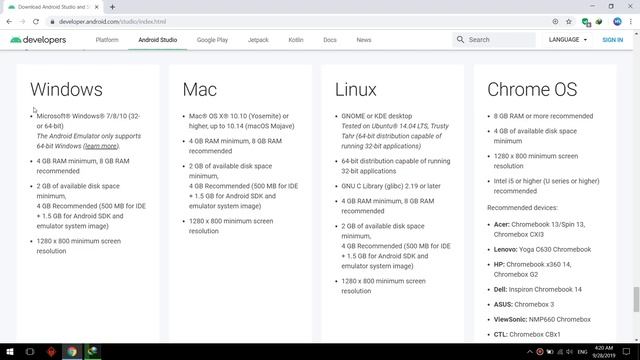Close the Download Android Studio tab
The image size is (640, 360).
96,7
